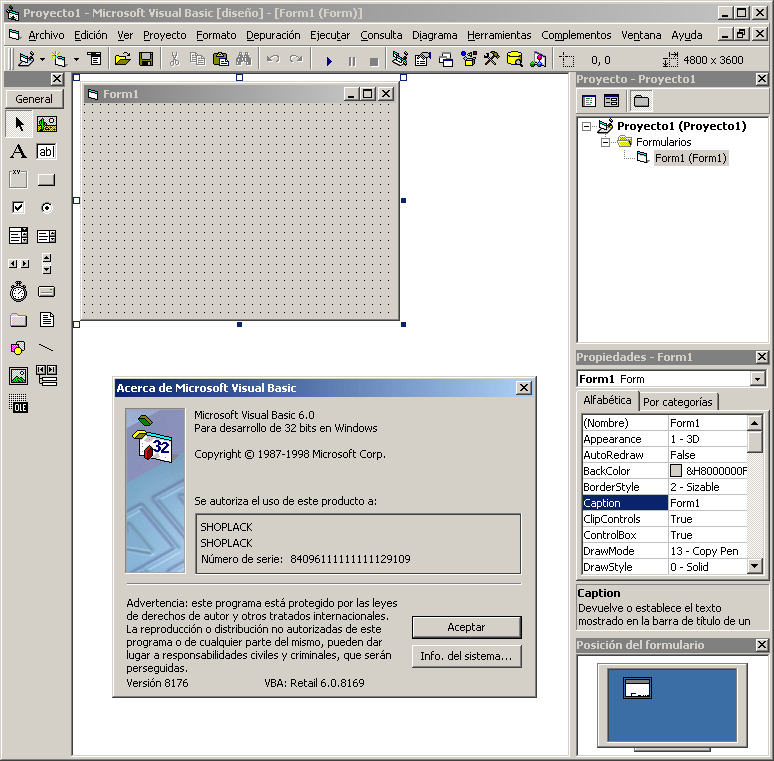This screenshot has height=761, width=774.
Task: Select the DriveListBox control tool
Action: (47, 292)
